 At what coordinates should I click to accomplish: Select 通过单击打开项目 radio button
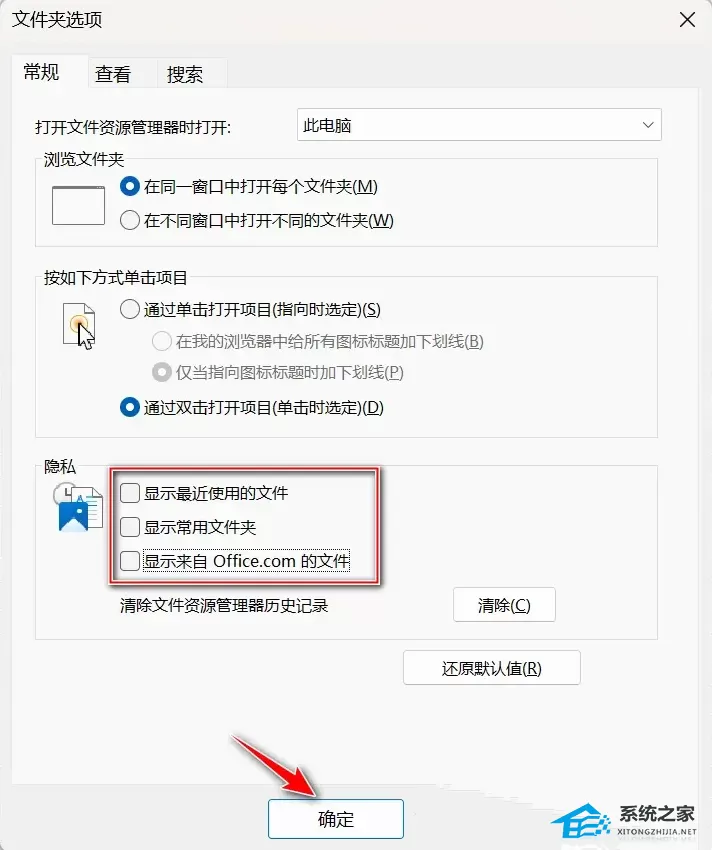coord(130,310)
